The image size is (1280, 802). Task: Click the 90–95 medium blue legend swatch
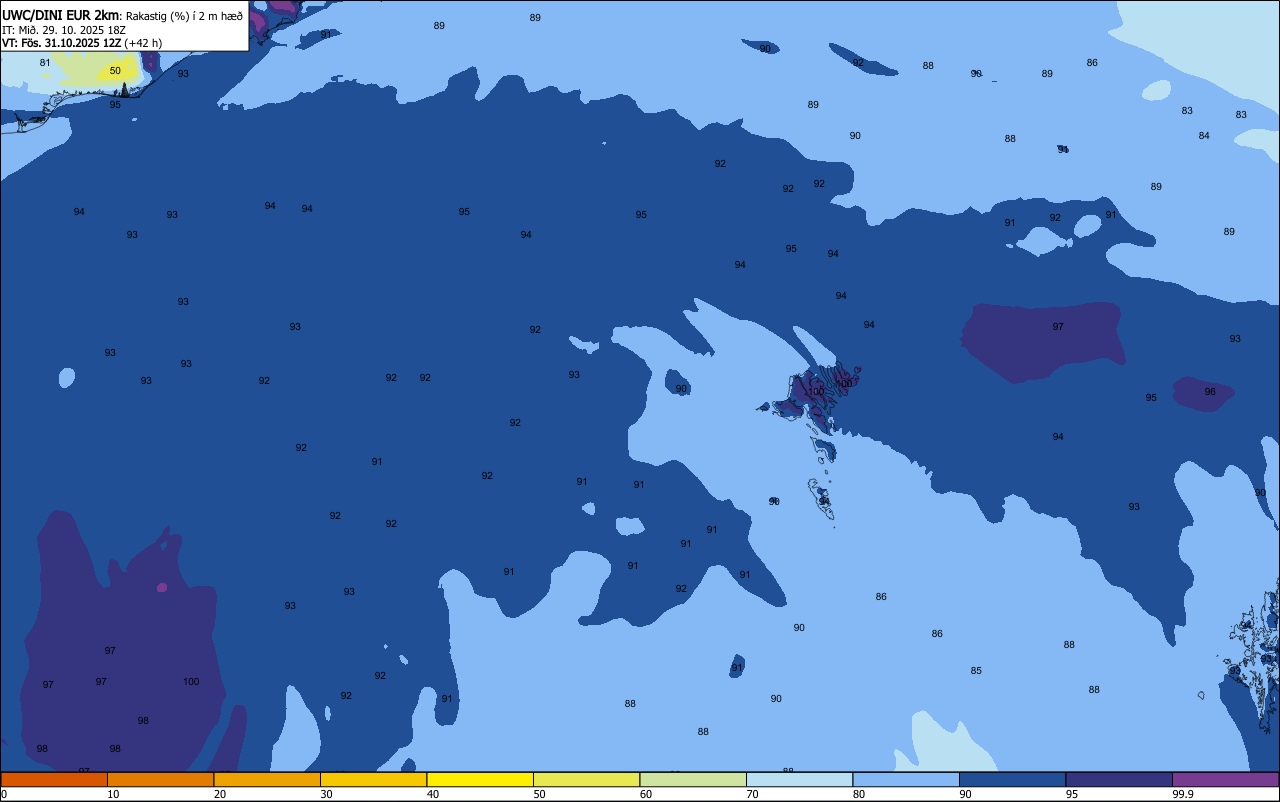click(1012, 779)
